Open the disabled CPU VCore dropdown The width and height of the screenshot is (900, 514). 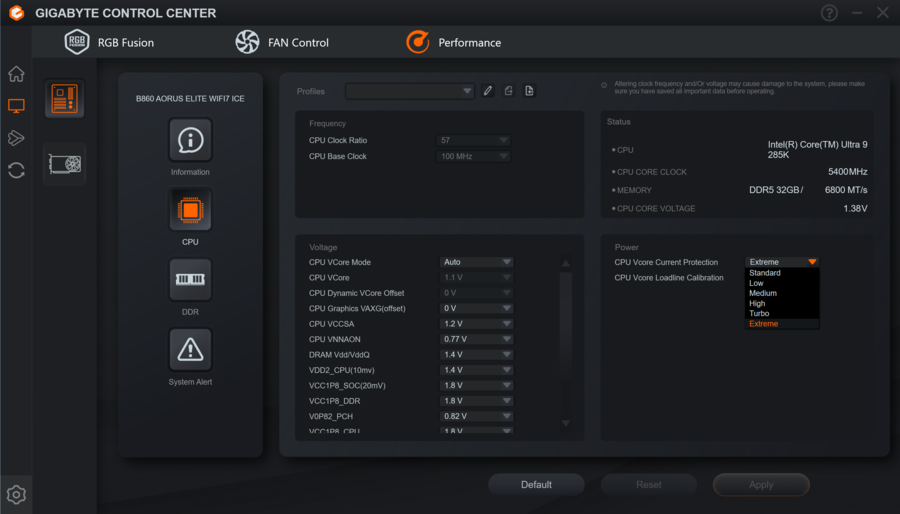[476, 278]
